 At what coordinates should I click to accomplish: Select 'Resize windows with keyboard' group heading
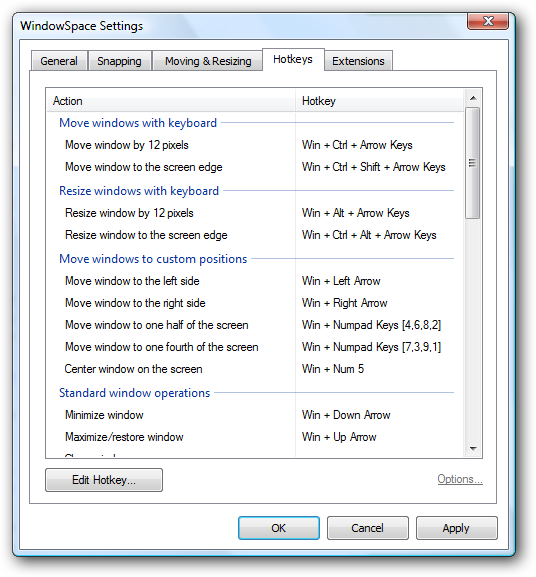pos(139,191)
